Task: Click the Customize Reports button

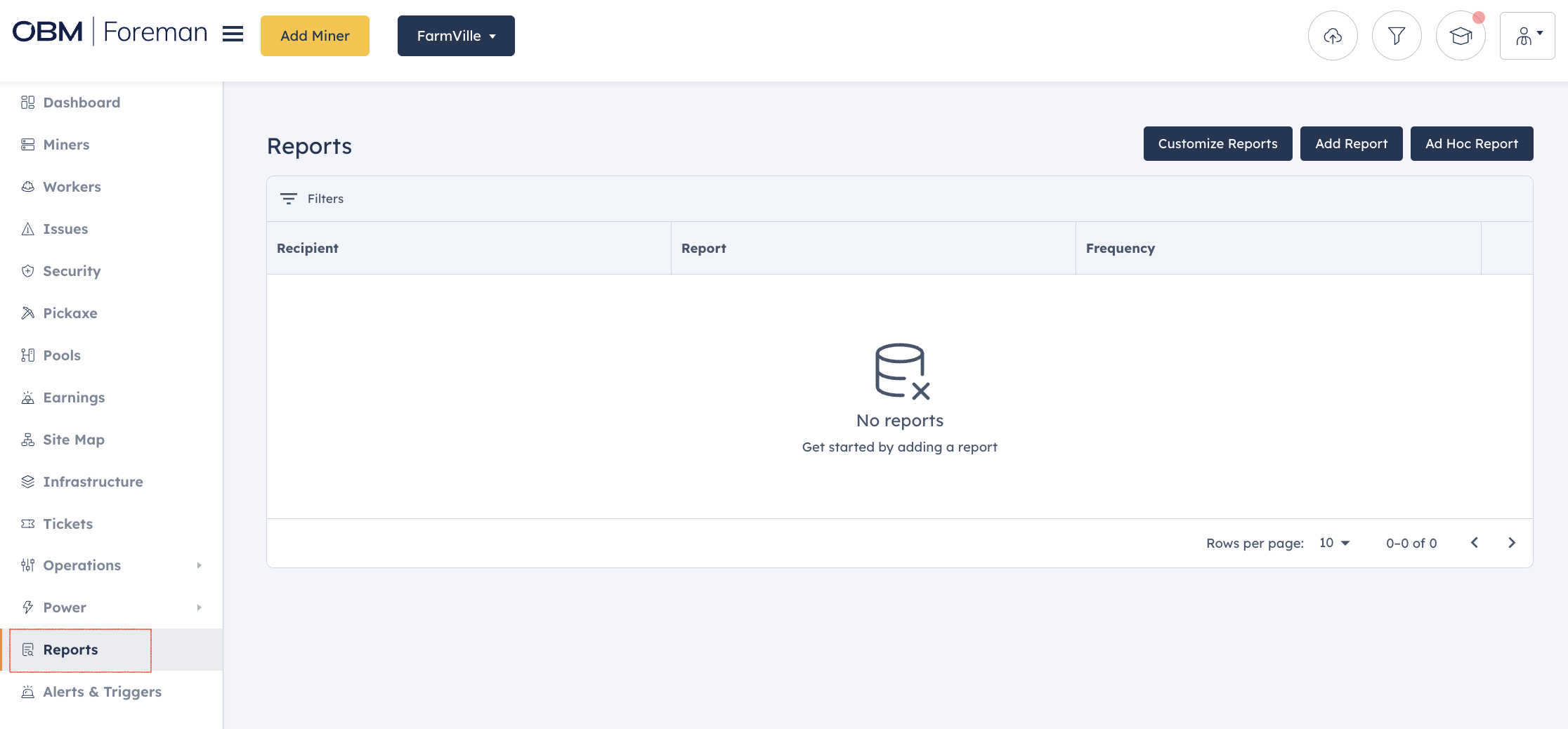Action: tap(1217, 144)
